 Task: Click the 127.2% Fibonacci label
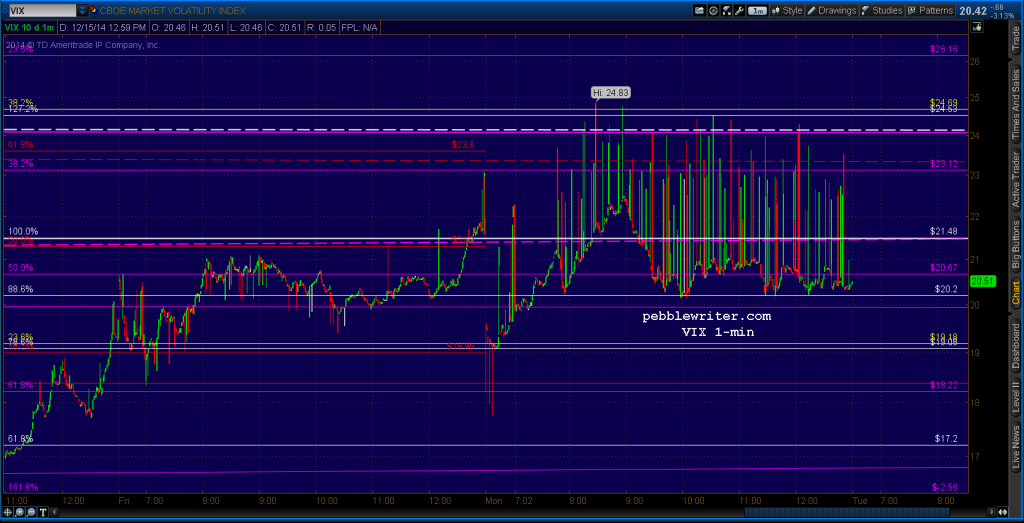pyautogui.click(x=22, y=110)
